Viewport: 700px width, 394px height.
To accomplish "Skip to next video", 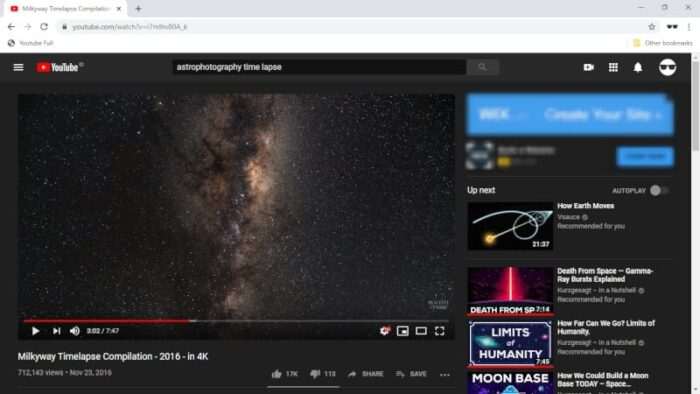I will [56, 331].
